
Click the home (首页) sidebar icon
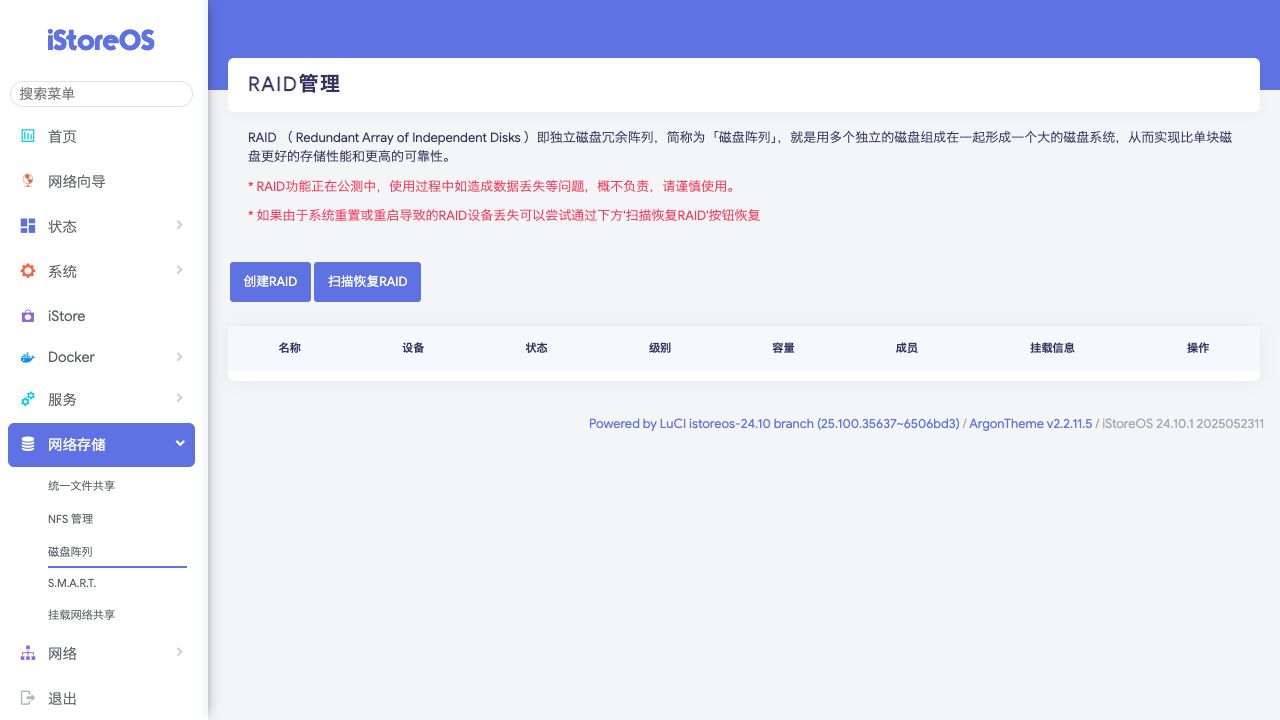tap(28, 136)
